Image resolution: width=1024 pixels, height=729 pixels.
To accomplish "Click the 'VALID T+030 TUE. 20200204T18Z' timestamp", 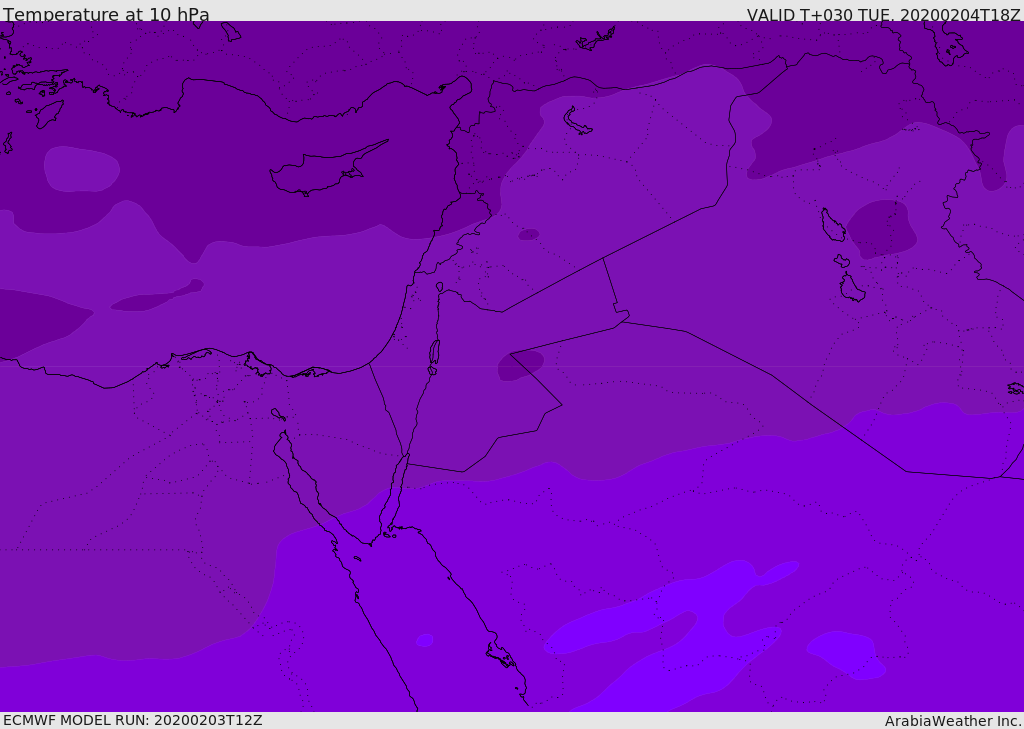I will tap(884, 15).
